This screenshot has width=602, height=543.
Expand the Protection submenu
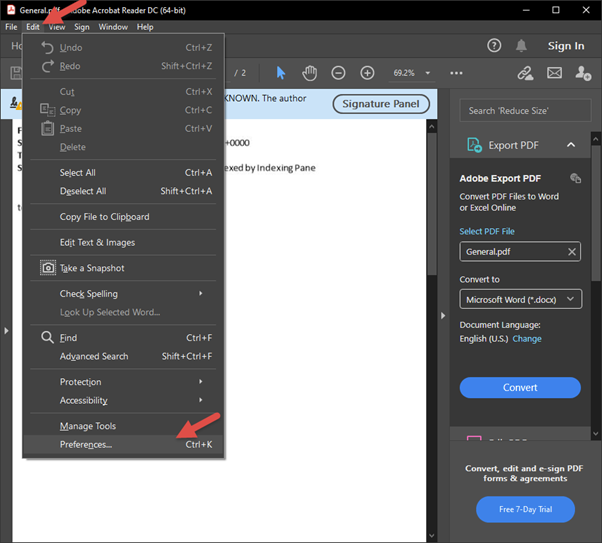(x=200, y=381)
